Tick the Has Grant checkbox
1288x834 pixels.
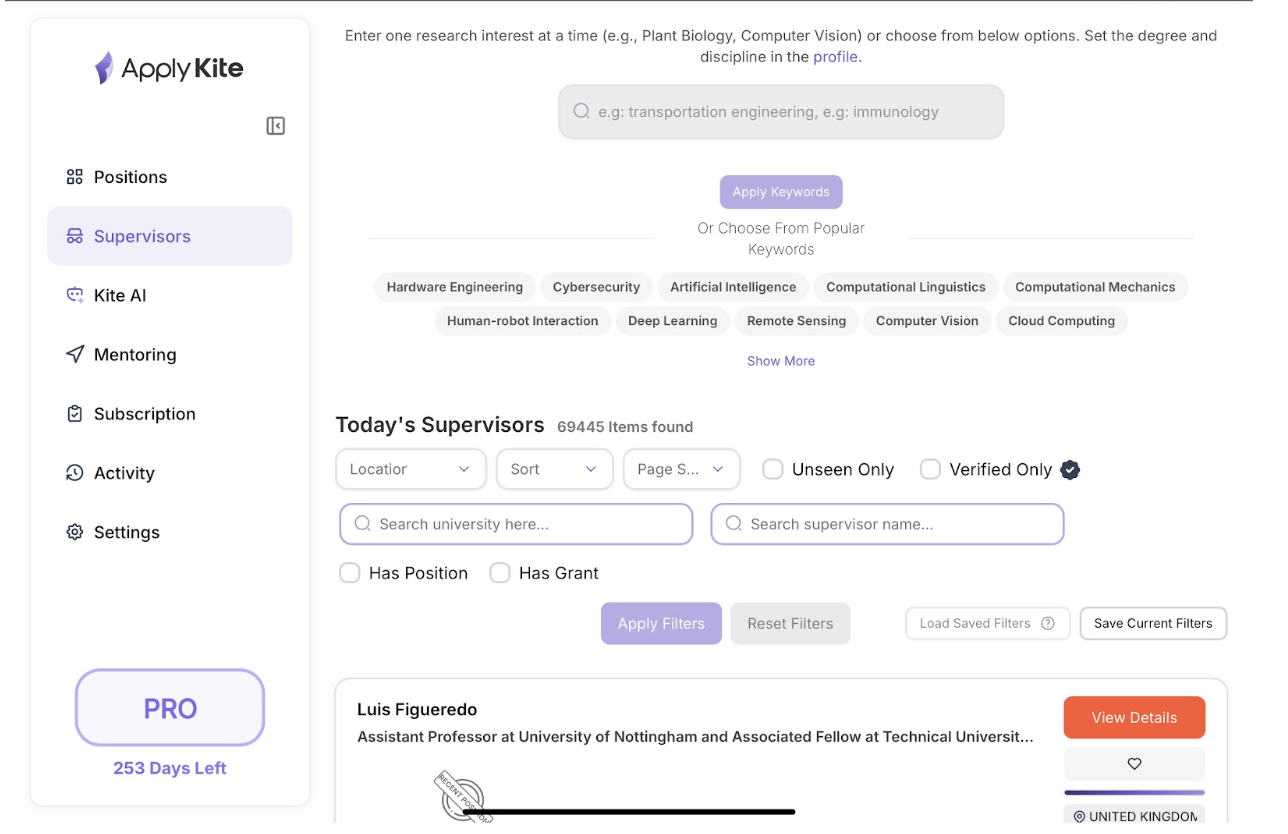point(500,573)
